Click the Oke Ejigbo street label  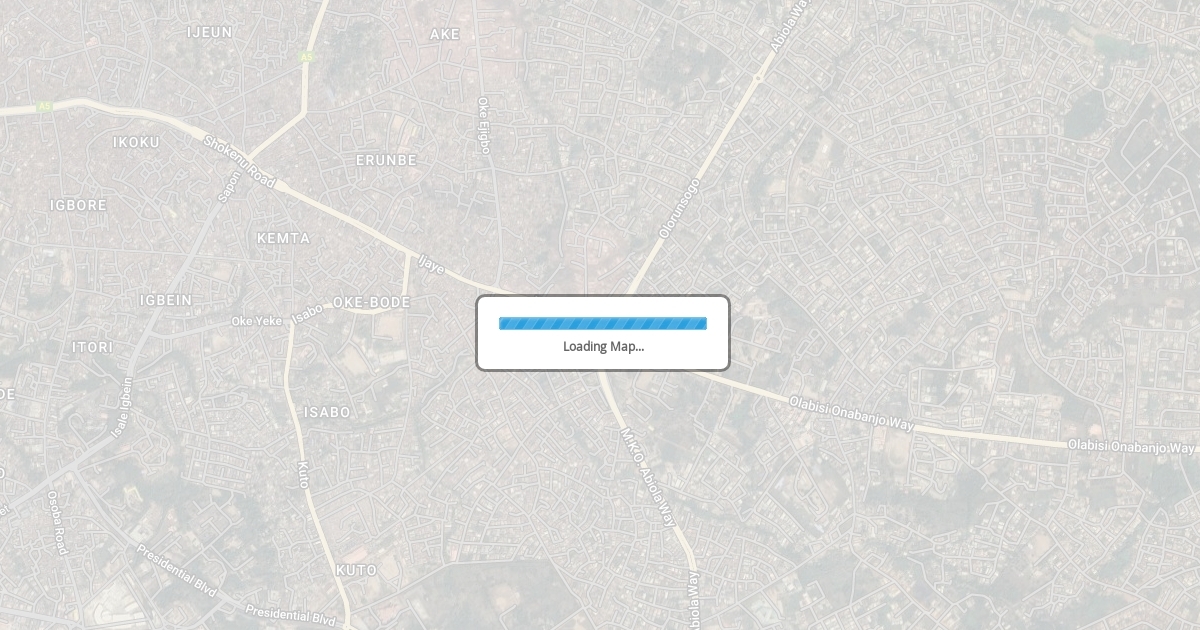[484, 125]
